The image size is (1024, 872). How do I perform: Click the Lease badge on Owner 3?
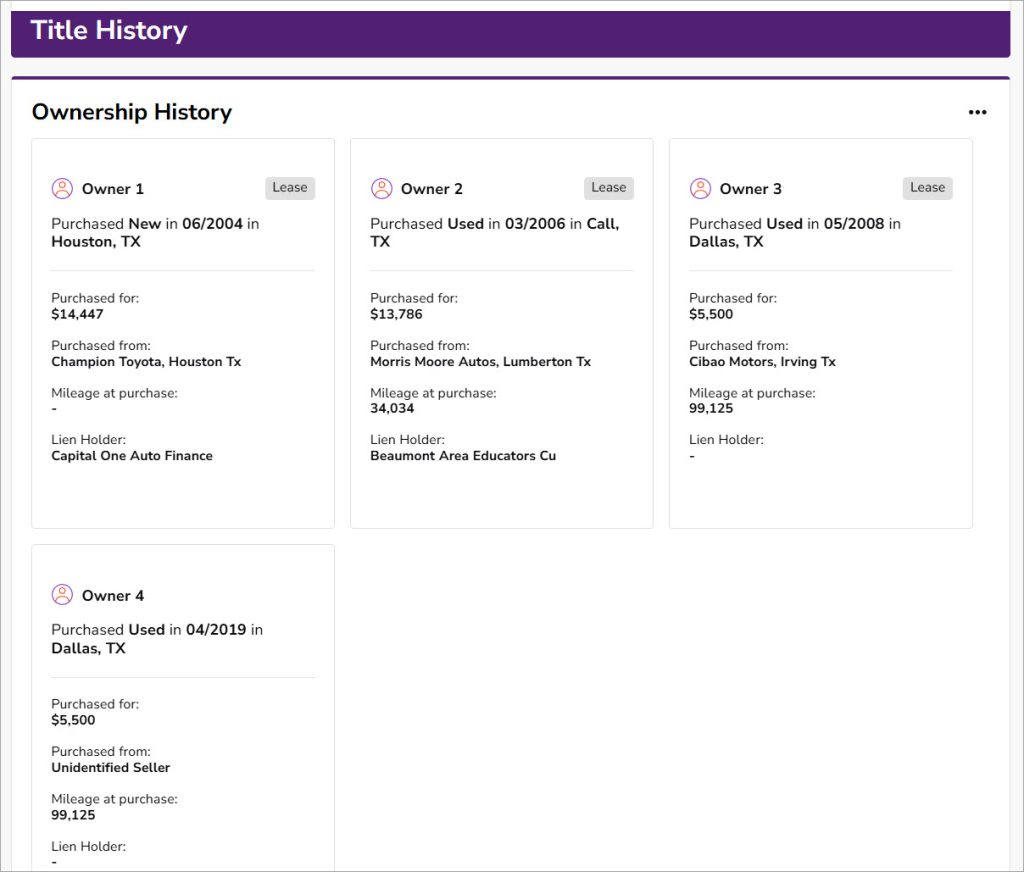coord(927,188)
